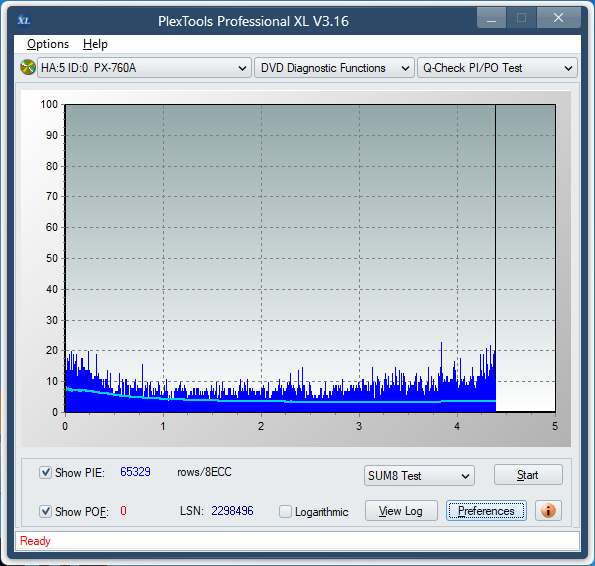Click the XL application logo in title bar
595x566 pixels.
point(24,20)
